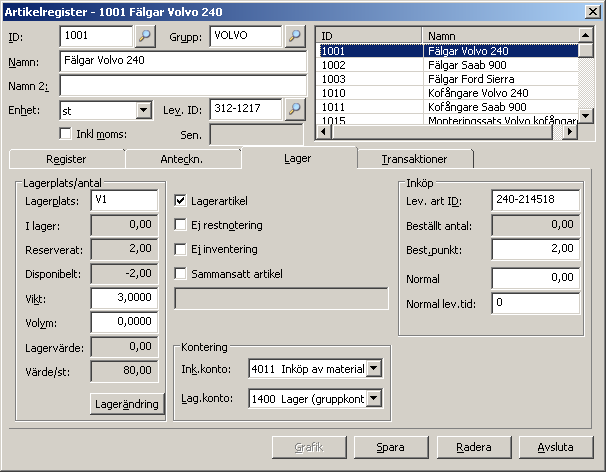Viewport: 606px width, 472px height.
Task: Close the Artikelregister window
Action: (x=592, y=12)
